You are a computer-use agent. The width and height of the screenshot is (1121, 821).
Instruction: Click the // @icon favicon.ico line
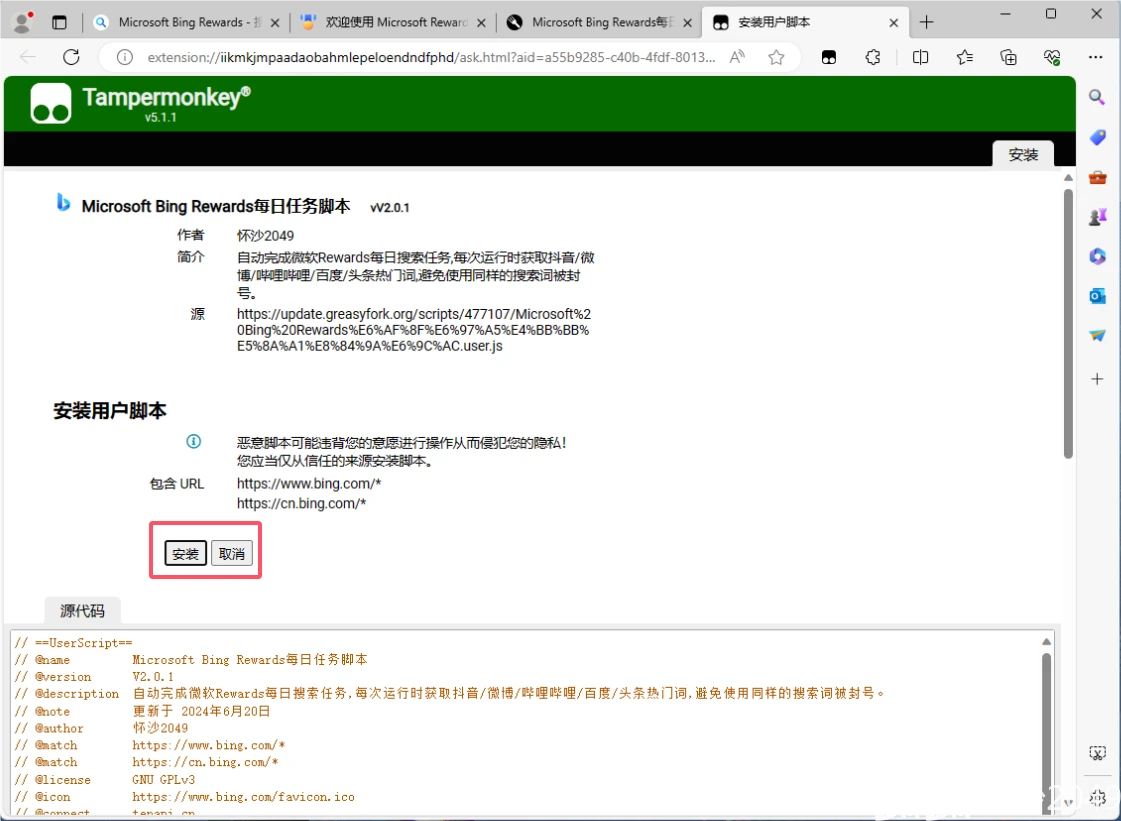point(184,797)
